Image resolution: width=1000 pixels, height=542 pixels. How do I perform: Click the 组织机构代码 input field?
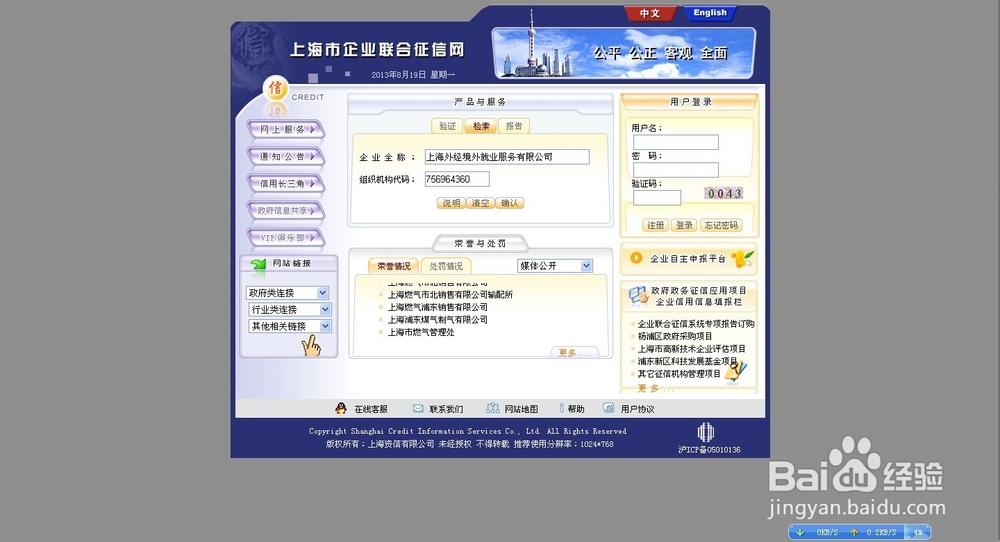pyautogui.click(x=457, y=179)
